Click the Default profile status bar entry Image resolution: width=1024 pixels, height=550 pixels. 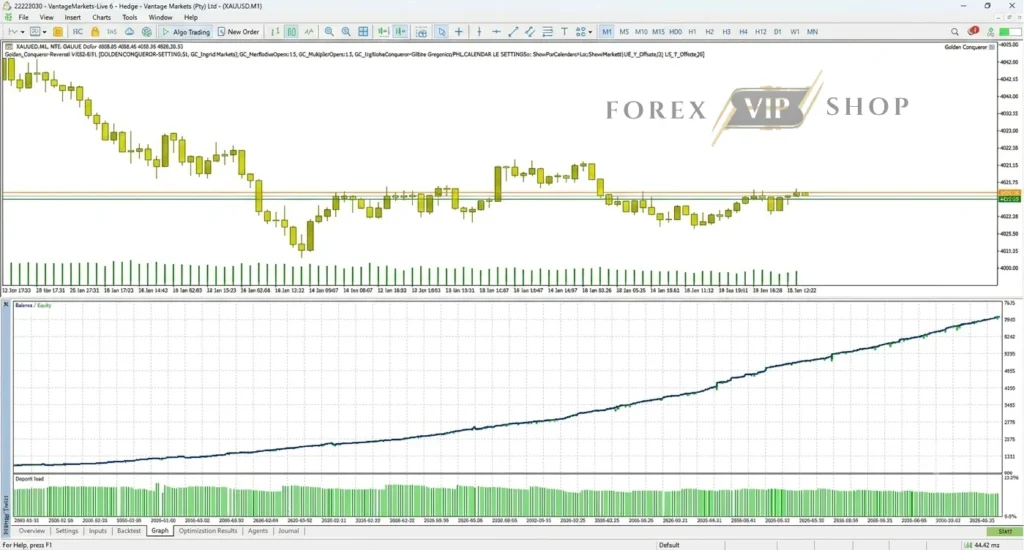pyautogui.click(x=669, y=545)
